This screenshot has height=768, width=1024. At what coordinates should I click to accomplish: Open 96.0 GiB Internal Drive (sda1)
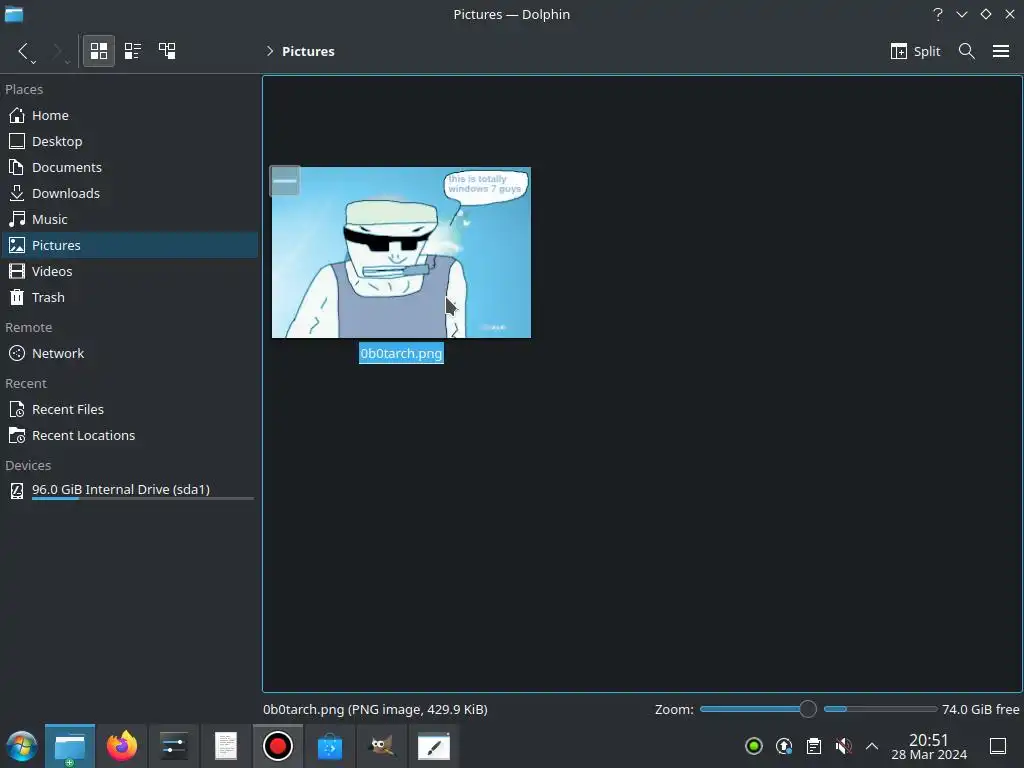coord(129,490)
